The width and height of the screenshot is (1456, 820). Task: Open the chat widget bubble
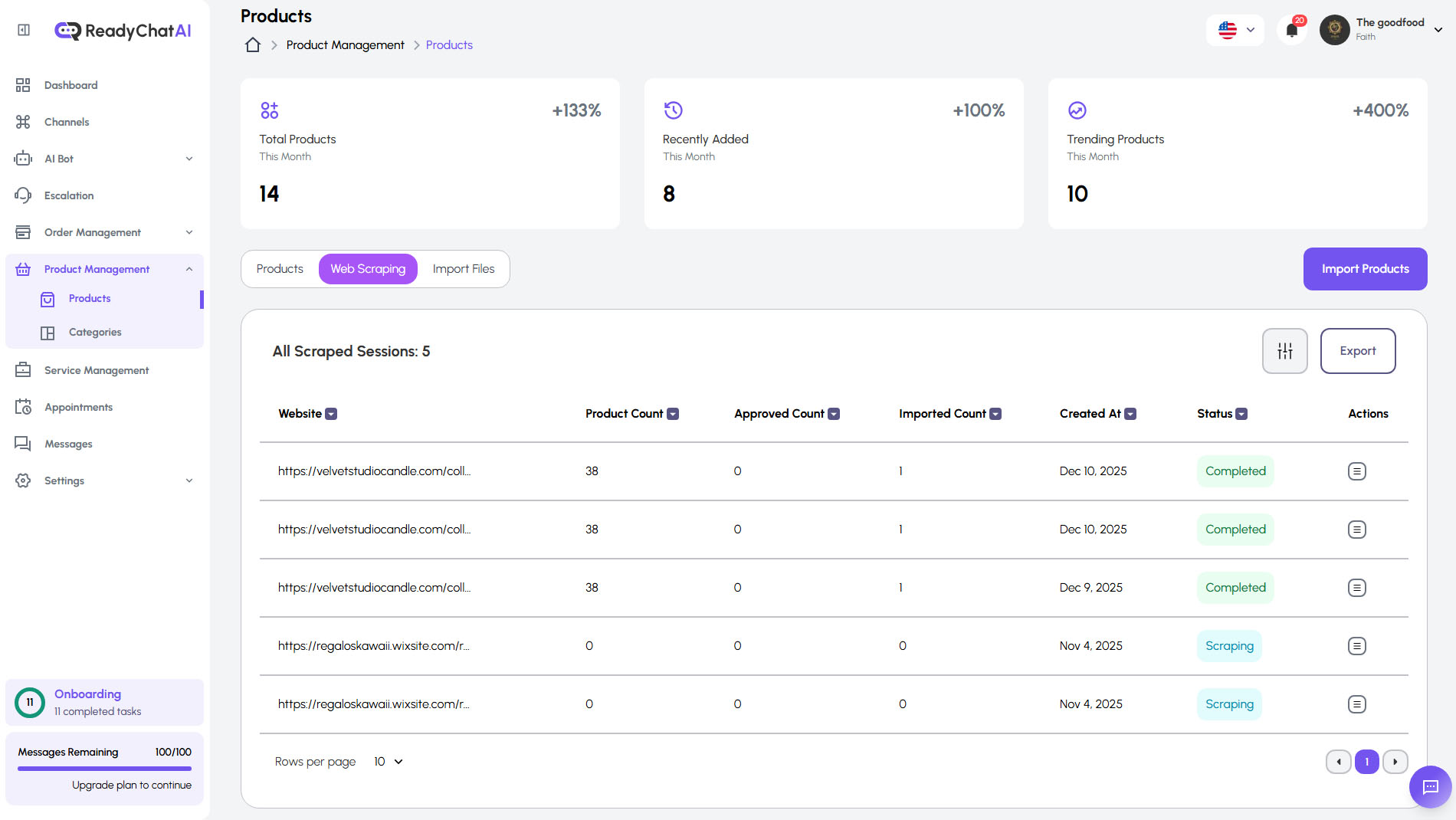pos(1429,787)
